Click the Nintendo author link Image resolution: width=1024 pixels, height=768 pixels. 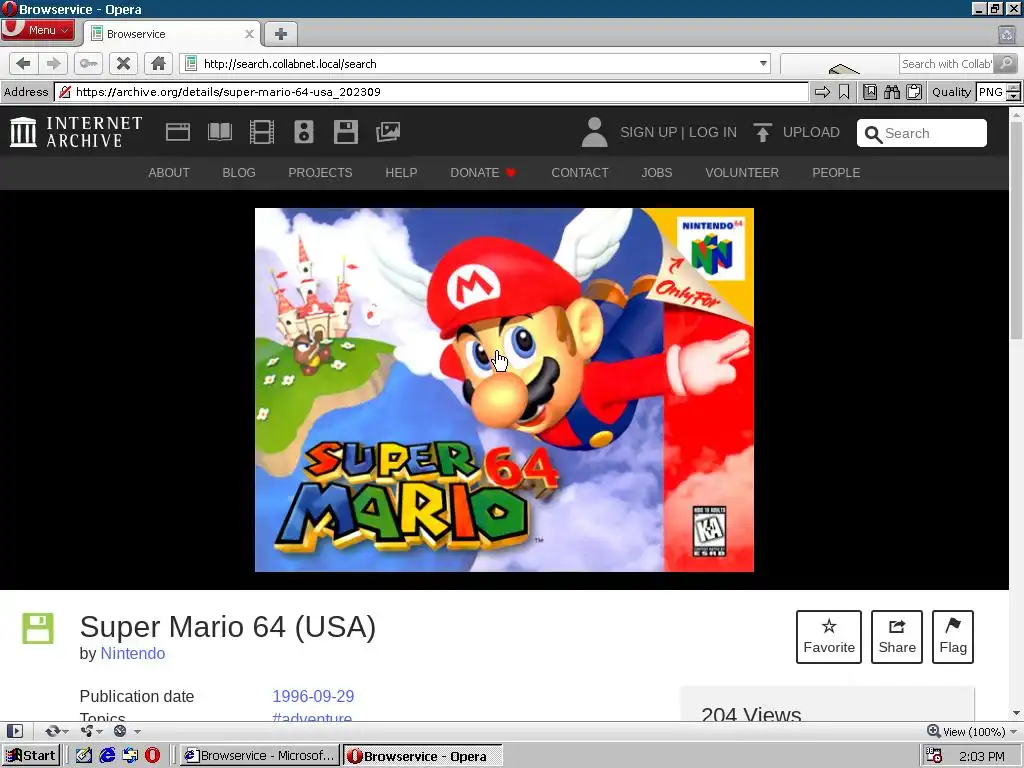click(133, 654)
